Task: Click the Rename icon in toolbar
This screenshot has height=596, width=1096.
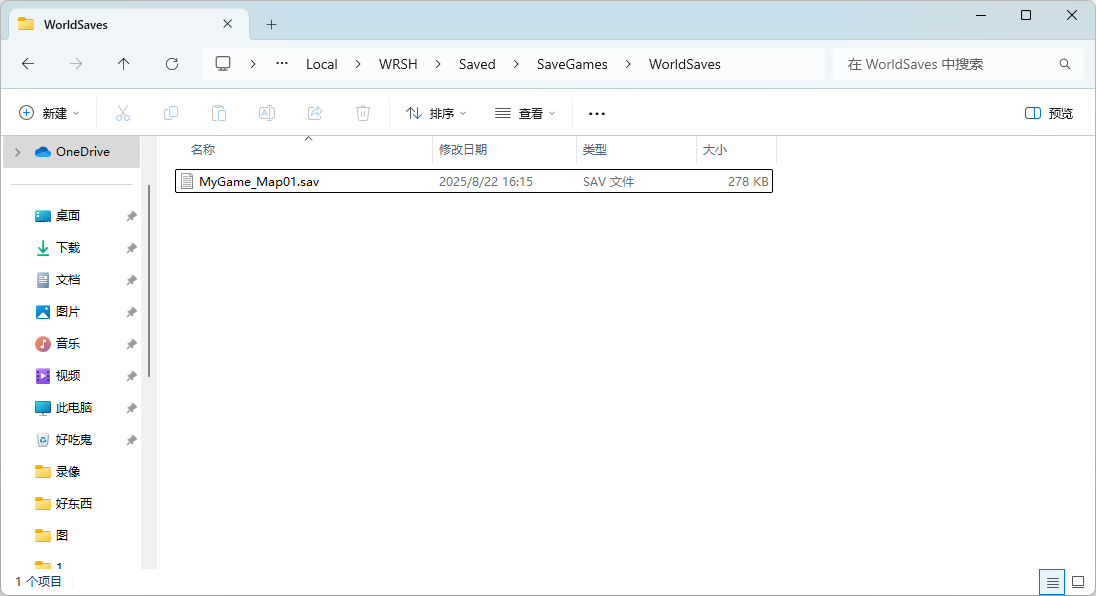Action: 267,113
